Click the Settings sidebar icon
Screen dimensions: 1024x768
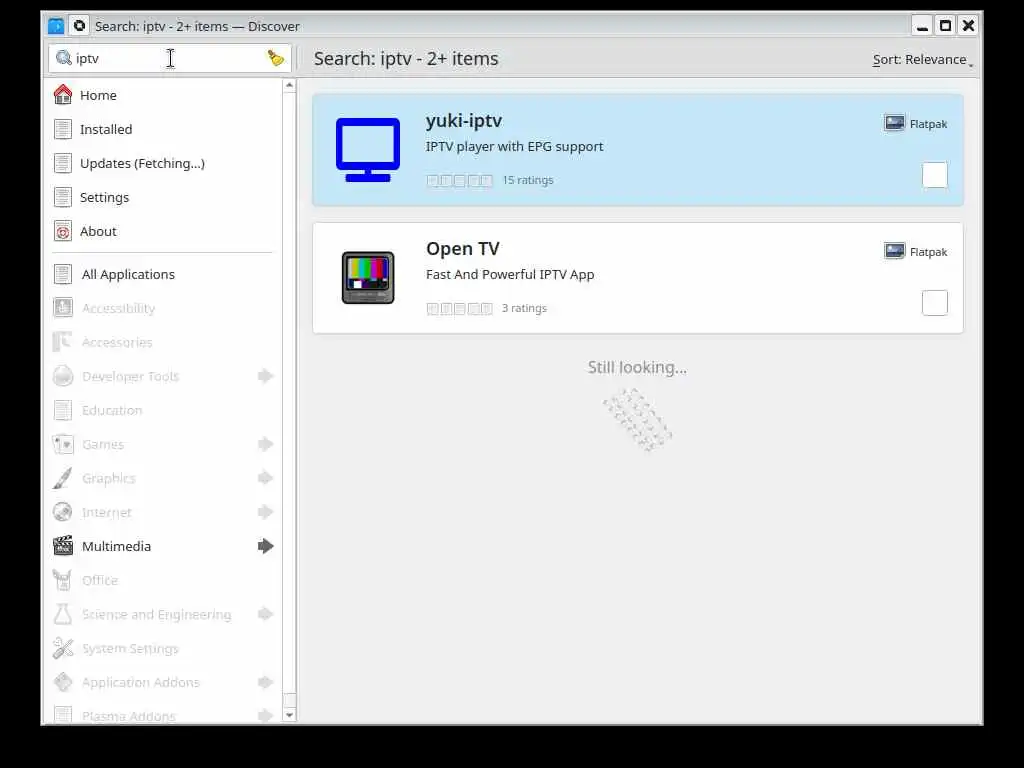(63, 197)
